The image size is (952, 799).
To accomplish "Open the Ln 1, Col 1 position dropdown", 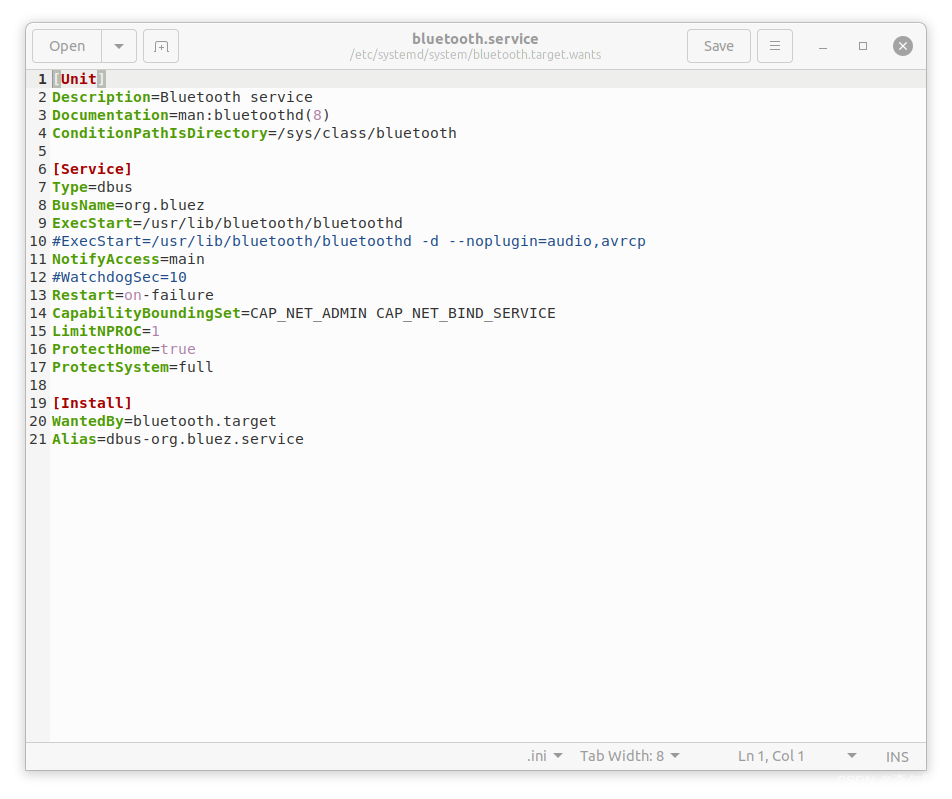I will [x=797, y=756].
